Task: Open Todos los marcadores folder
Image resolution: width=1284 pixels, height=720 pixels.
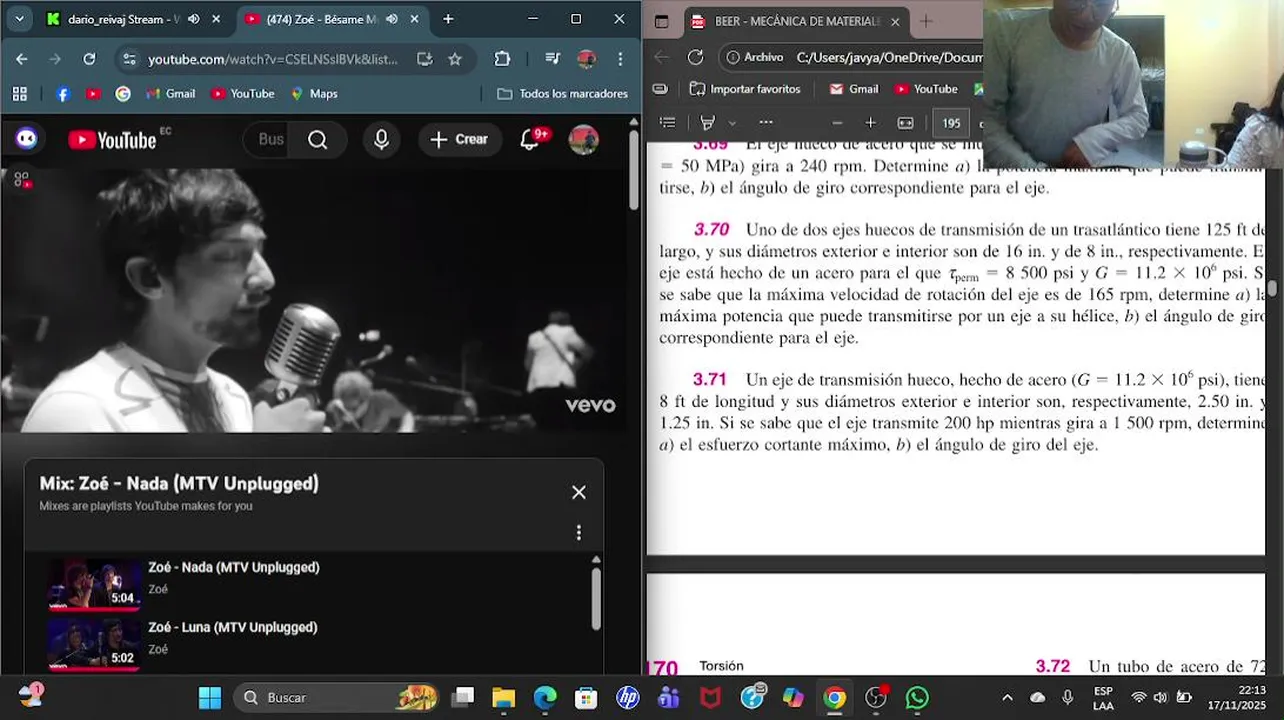Action: pos(562,94)
